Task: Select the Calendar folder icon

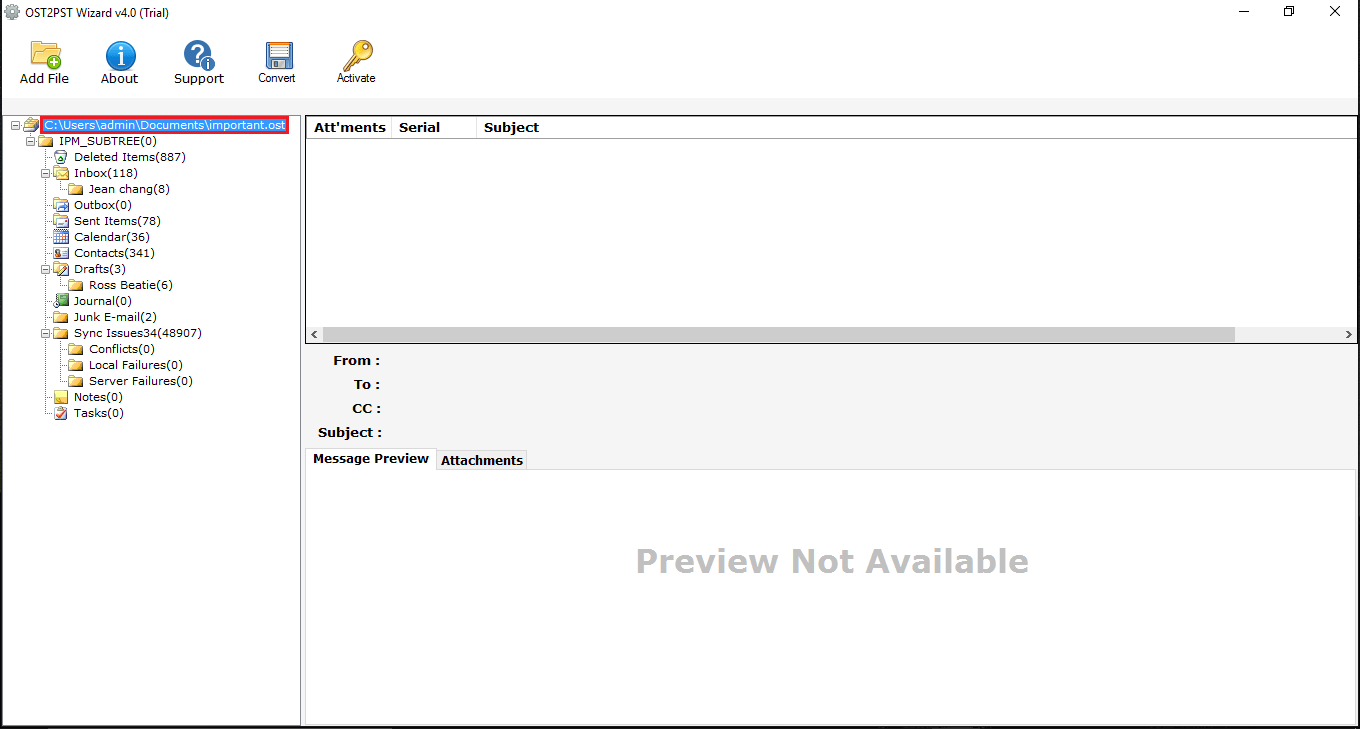Action: pos(61,237)
